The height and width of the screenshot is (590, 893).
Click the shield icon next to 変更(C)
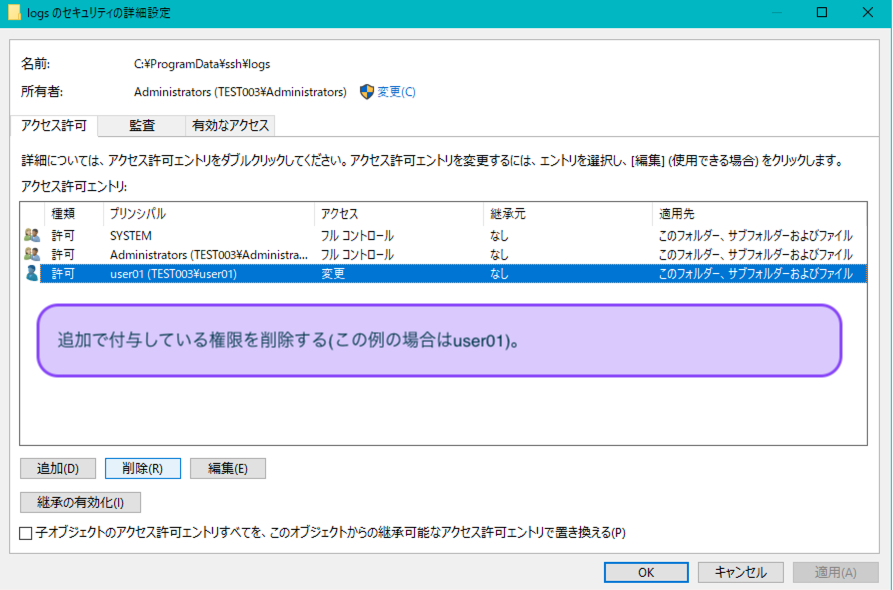coord(366,92)
